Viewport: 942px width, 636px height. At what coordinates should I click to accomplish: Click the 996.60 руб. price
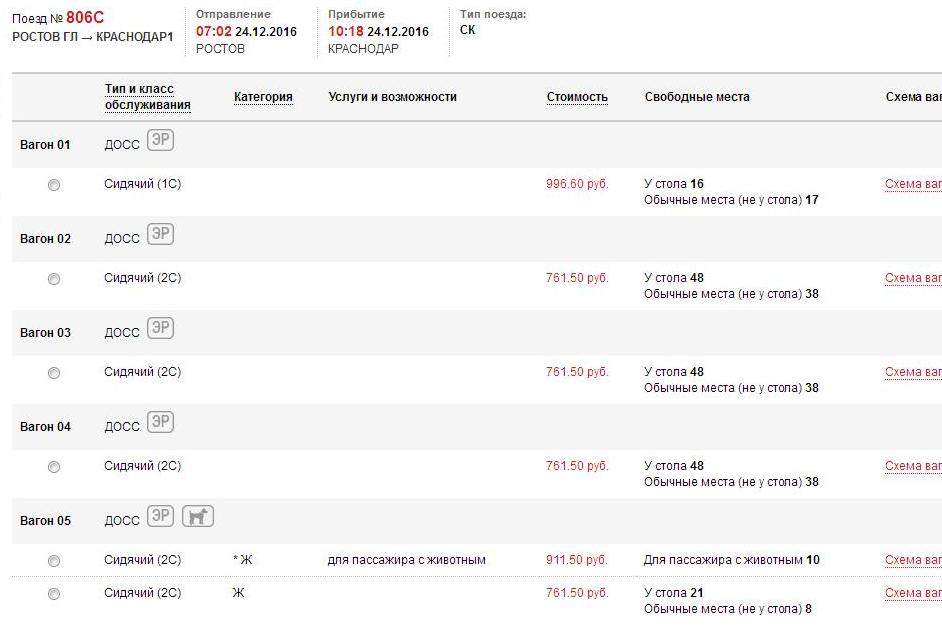click(576, 184)
